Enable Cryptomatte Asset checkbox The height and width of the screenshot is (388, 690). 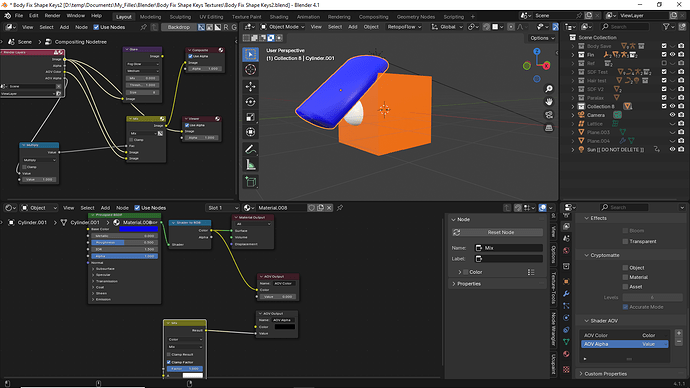pos(625,287)
